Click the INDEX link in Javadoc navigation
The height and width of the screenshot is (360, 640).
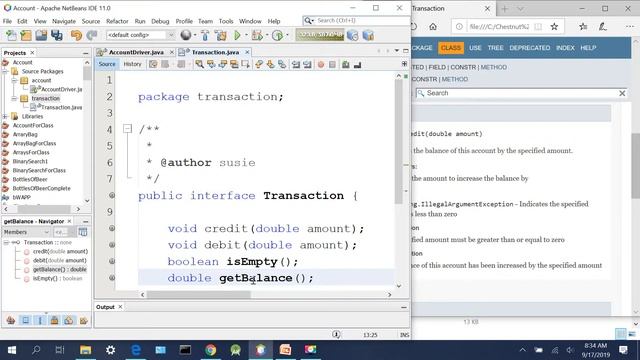click(565, 48)
